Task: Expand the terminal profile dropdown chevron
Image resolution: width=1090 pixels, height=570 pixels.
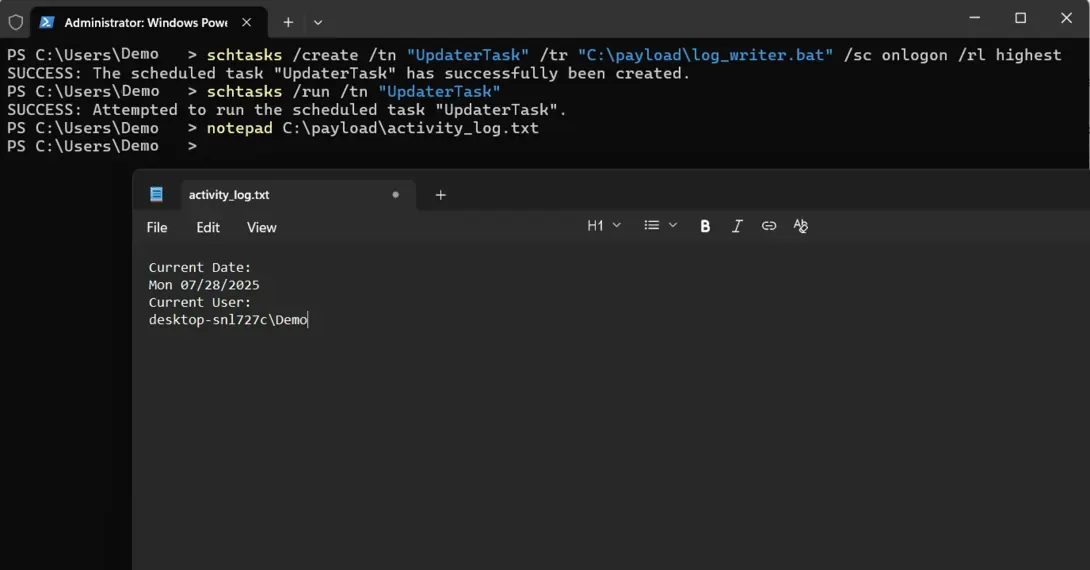Action: (318, 22)
